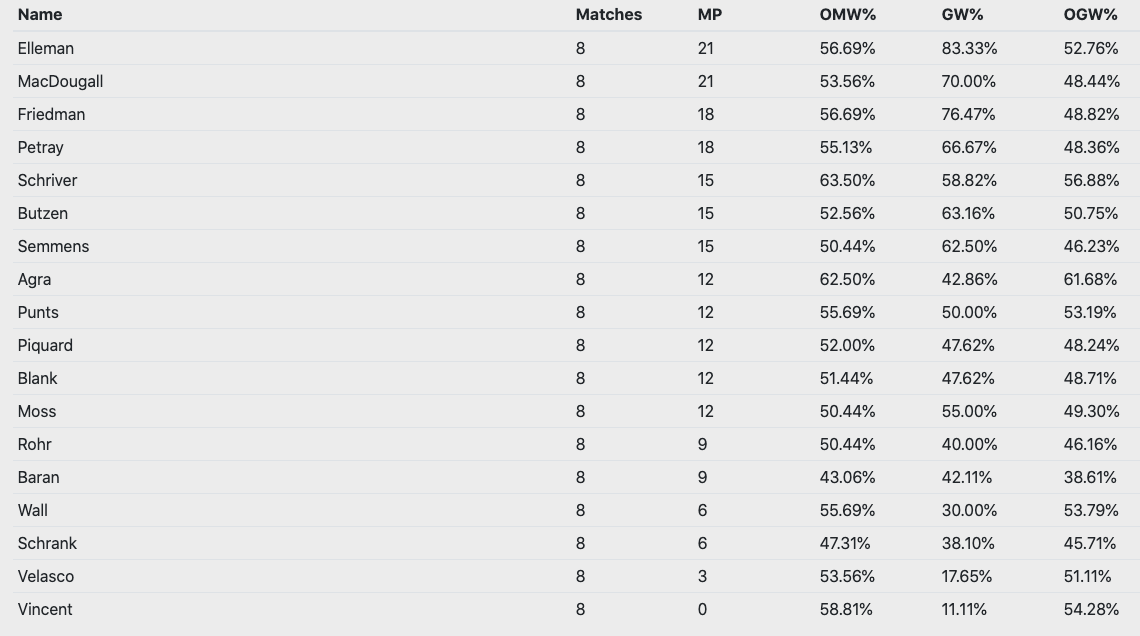Click the Name column header
This screenshot has width=1140, height=636.
pos(40,15)
